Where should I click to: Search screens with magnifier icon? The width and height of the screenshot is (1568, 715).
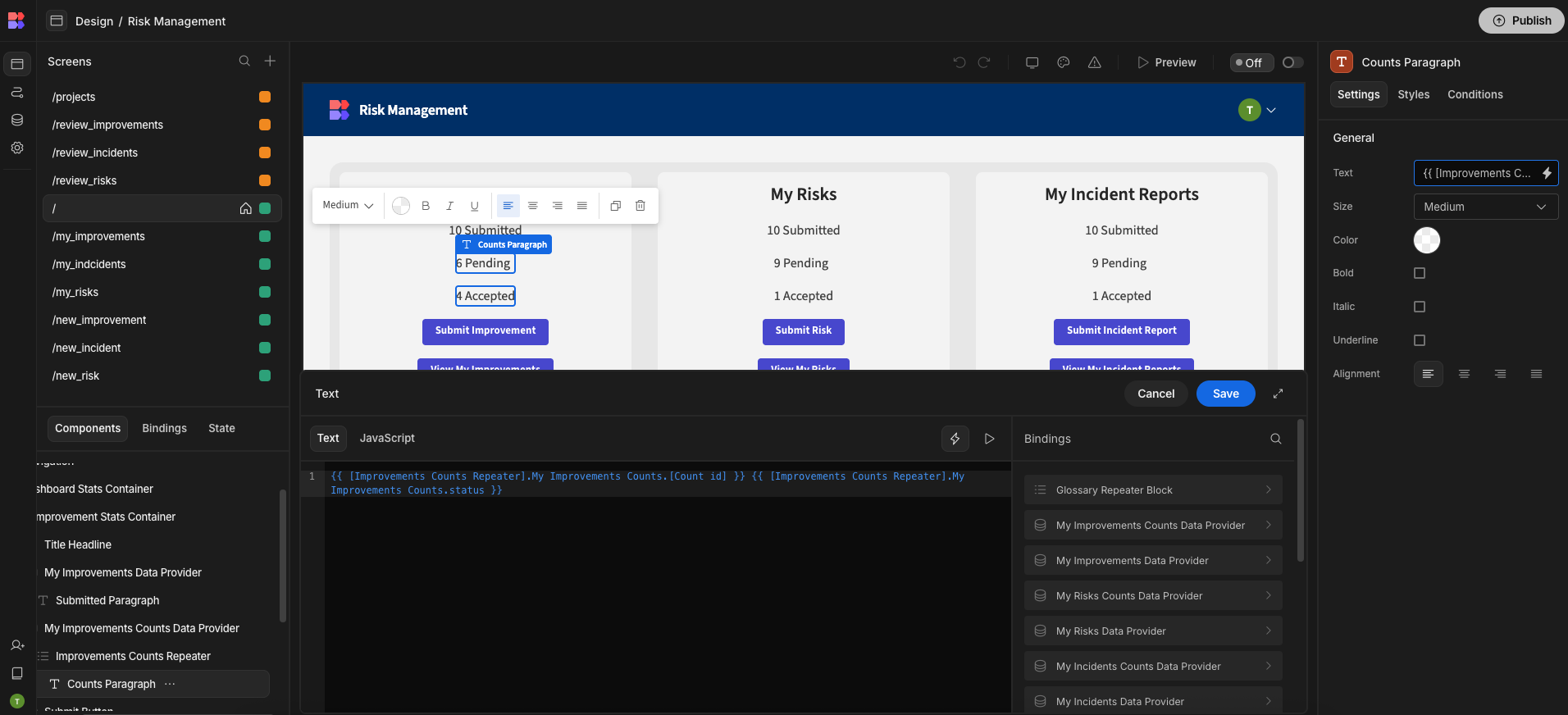click(x=244, y=61)
